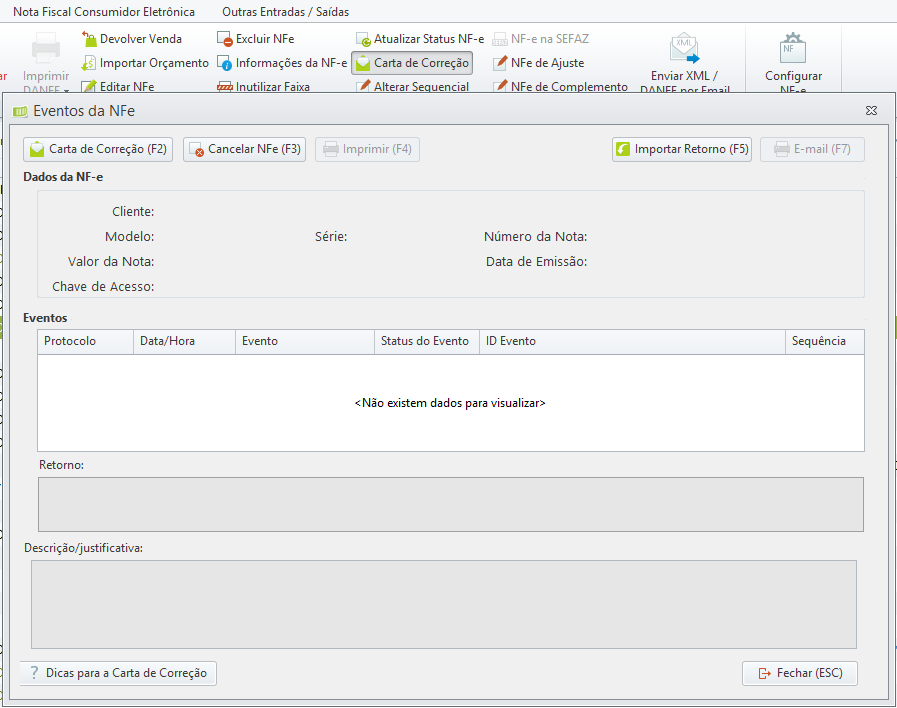This screenshot has width=897, height=708.
Task: Close the Eventos da NFe dialog window
Action: pos(871,110)
